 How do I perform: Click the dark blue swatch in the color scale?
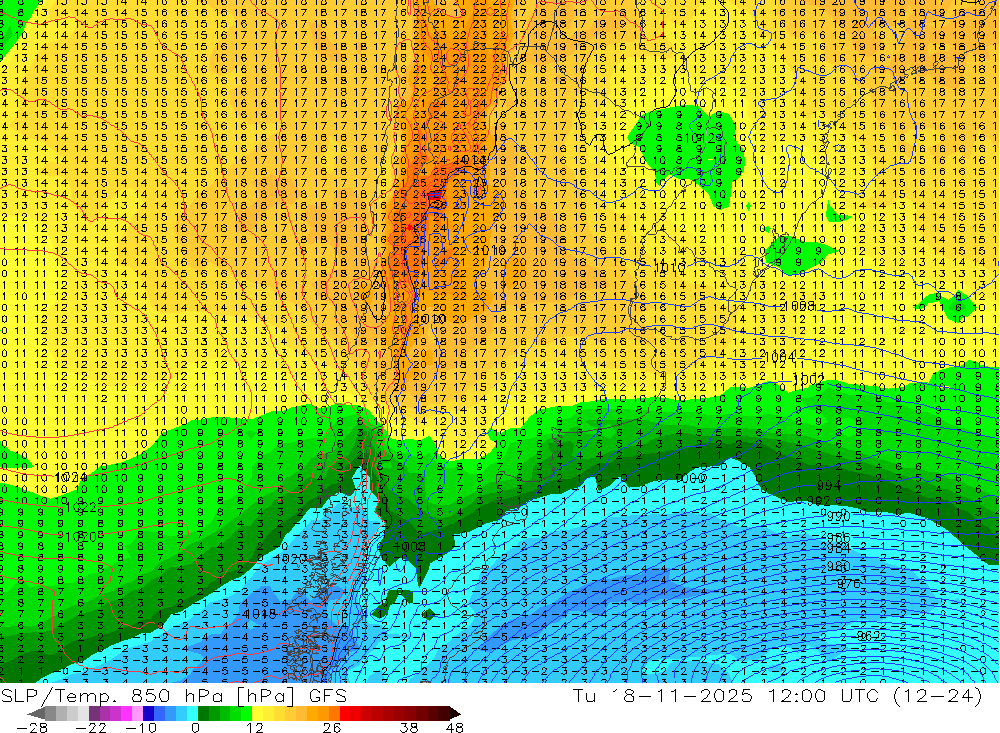click(148, 713)
